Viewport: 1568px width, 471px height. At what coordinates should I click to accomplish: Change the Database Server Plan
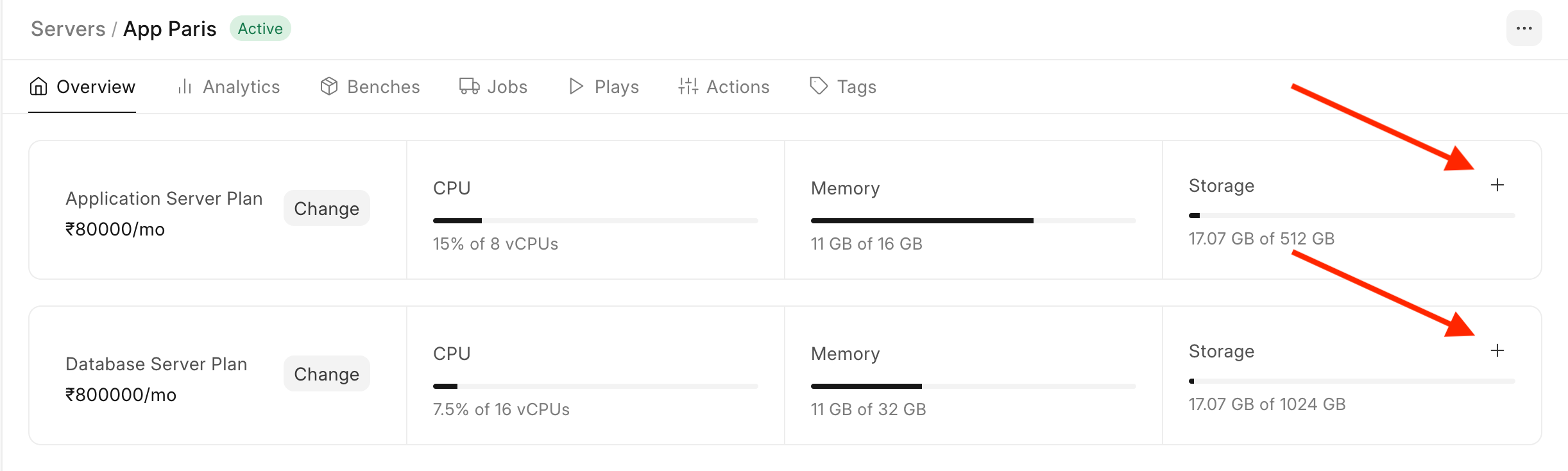pyautogui.click(x=327, y=373)
